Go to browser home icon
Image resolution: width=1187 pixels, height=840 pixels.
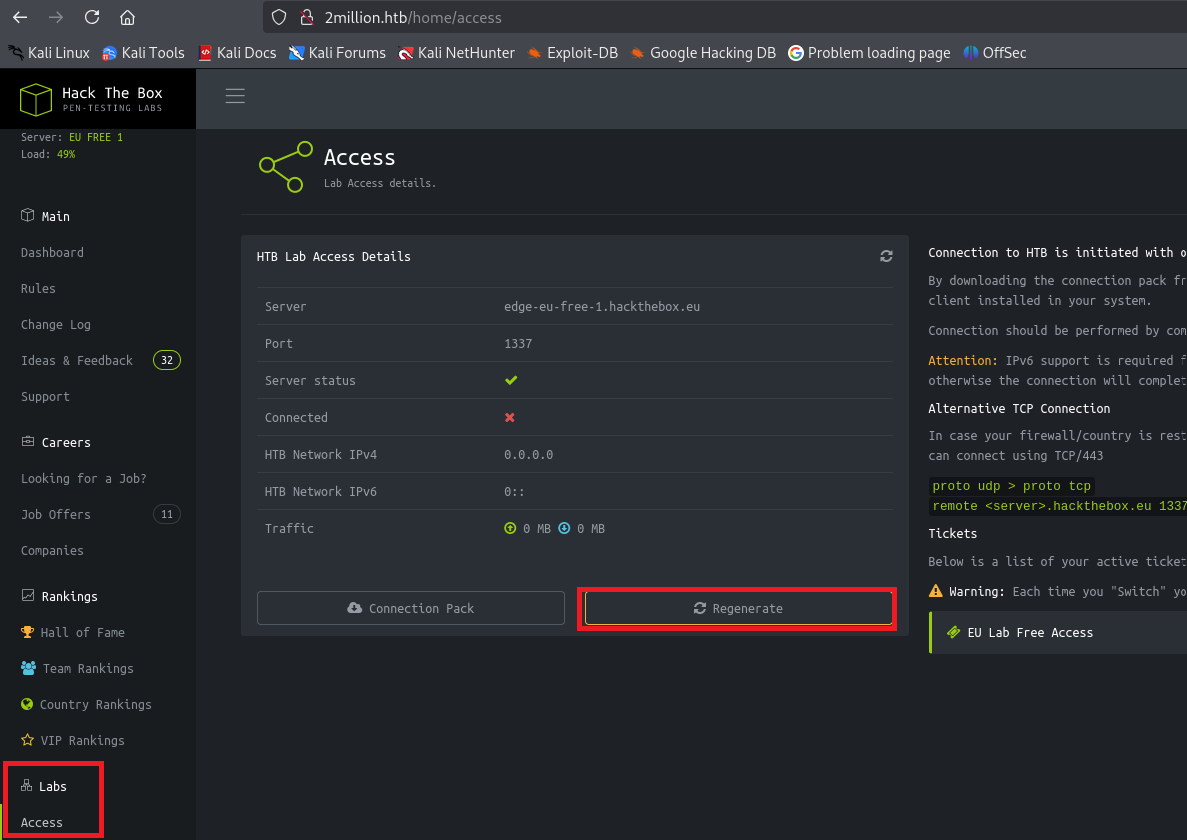pyautogui.click(x=127, y=17)
